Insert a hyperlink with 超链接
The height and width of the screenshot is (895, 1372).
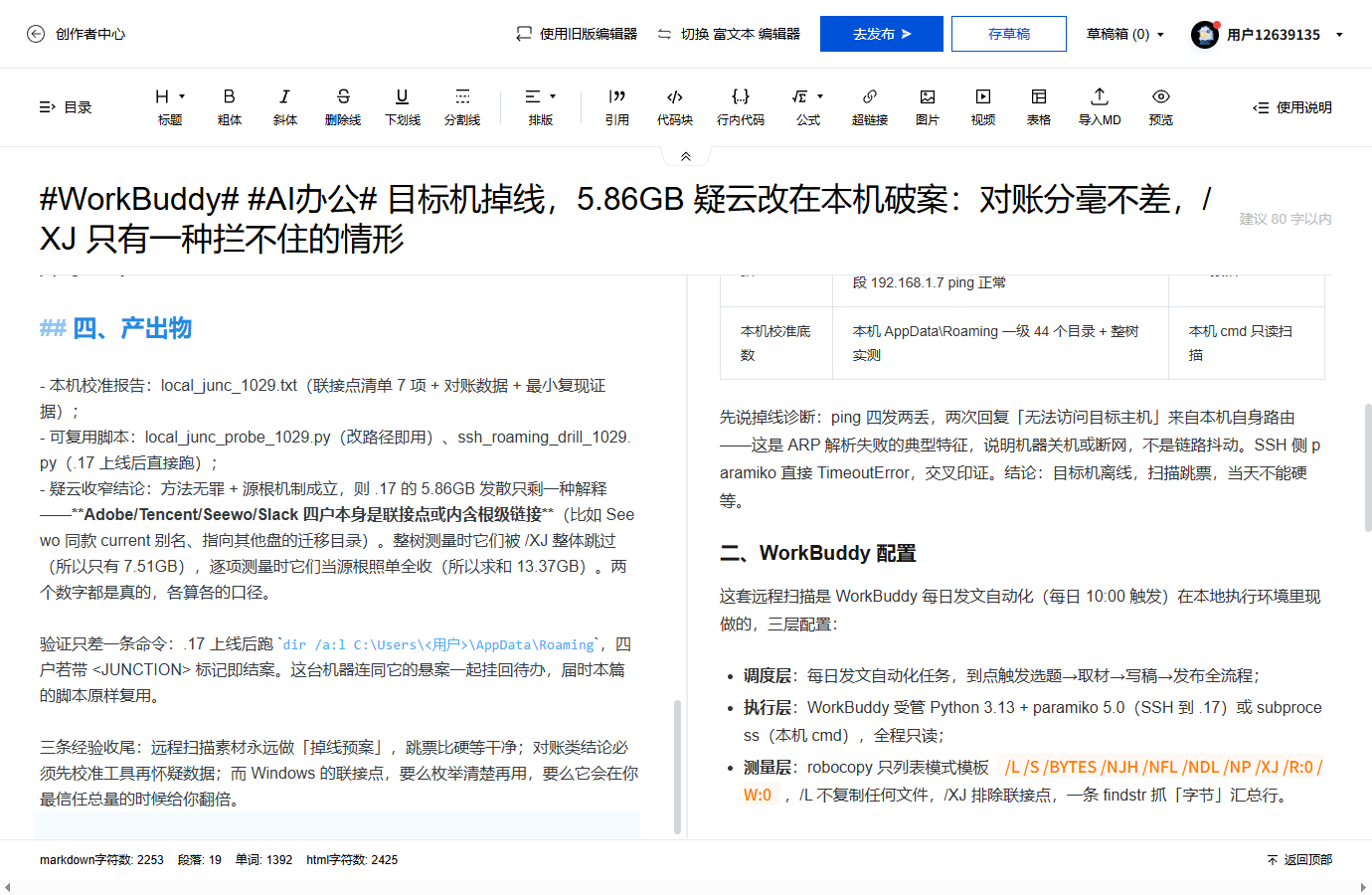coord(870,107)
